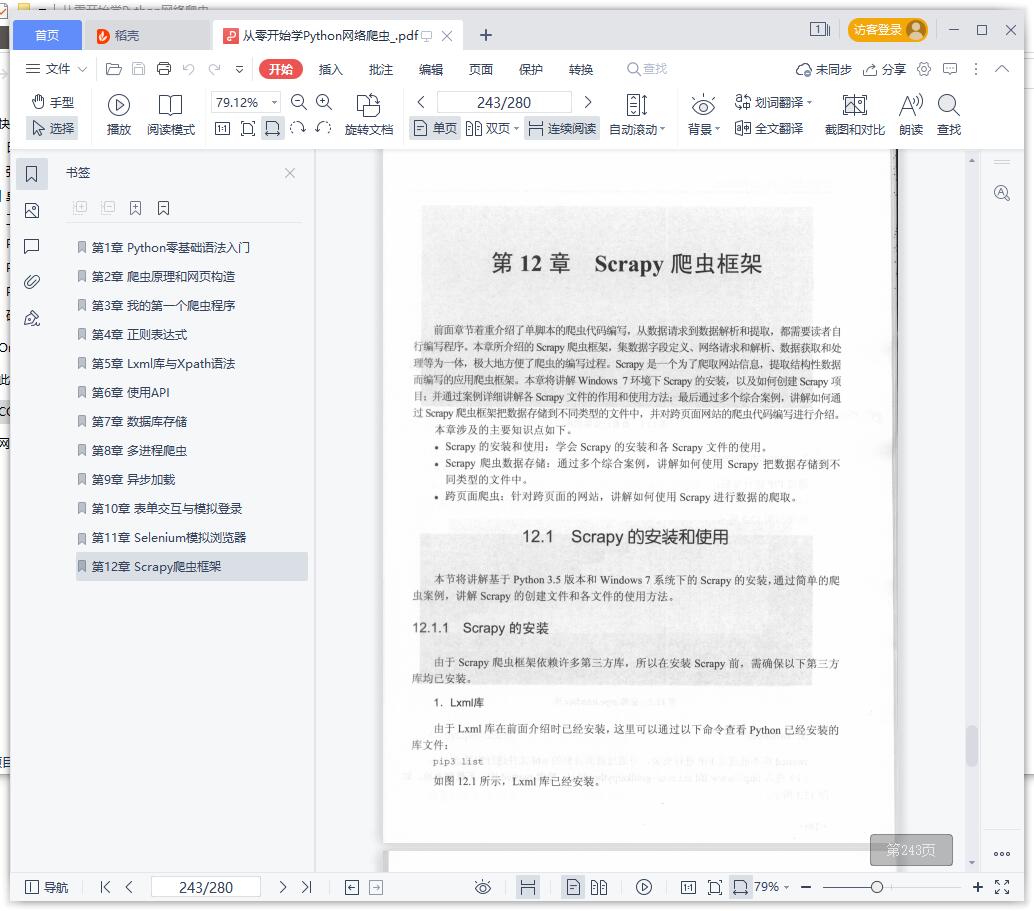
Task: Switch to the Insert ribbon tab
Action: tap(330, 69)
